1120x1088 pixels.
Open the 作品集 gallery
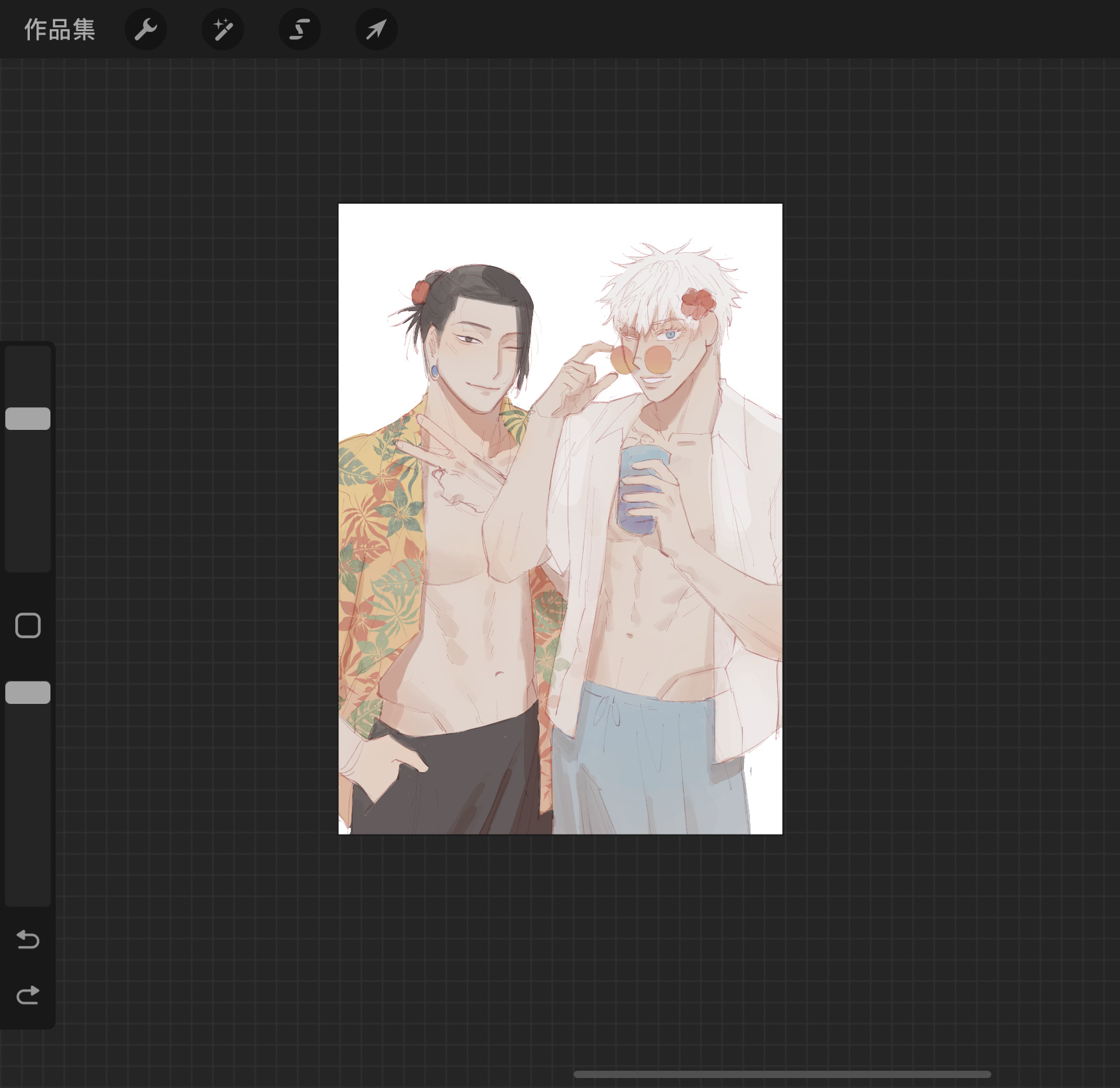[60, 30]
